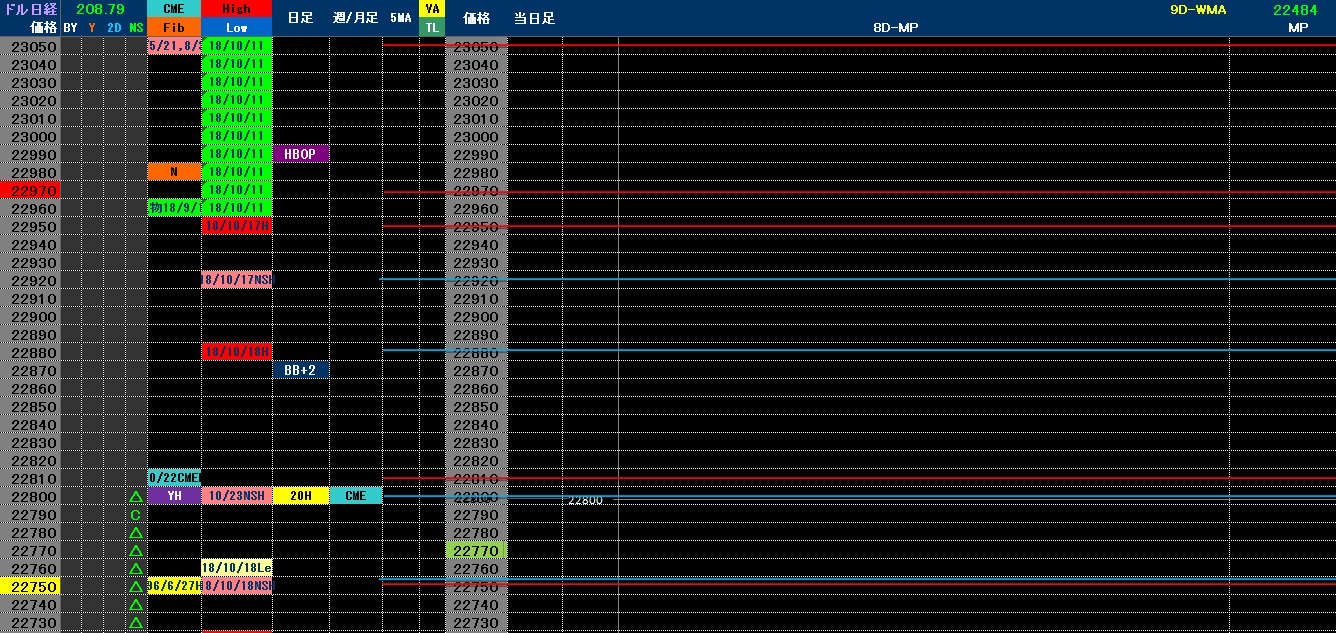Select the green-highlighted 22770 price cell
1336x633 pixels.
tap(476, 551)
